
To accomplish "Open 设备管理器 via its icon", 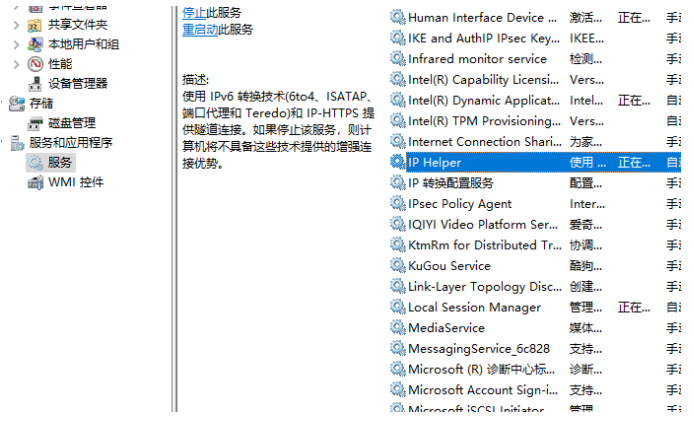I will coord(35,84).
